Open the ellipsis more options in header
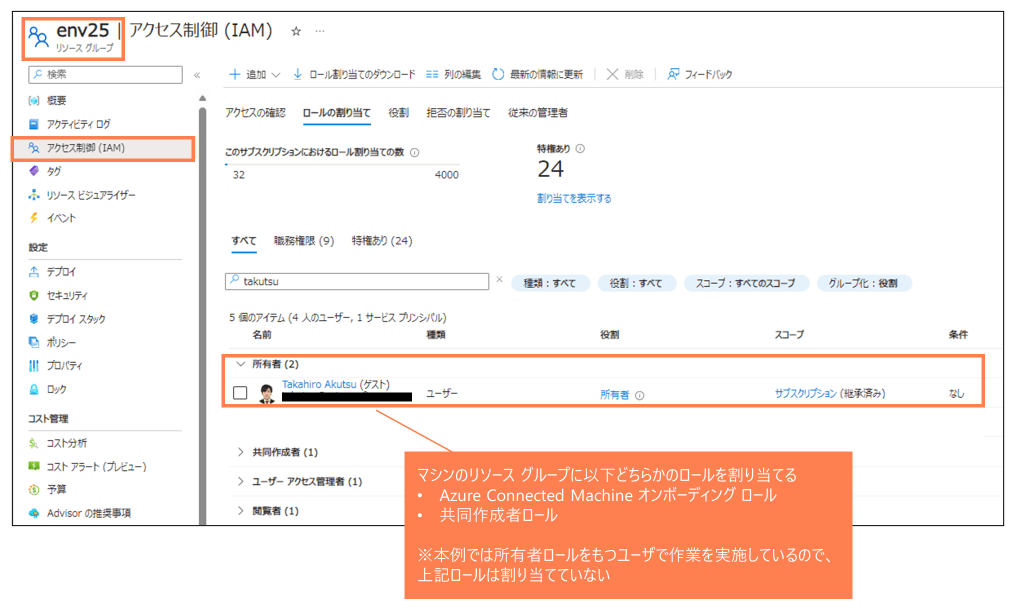 click(x=320, y=31)
